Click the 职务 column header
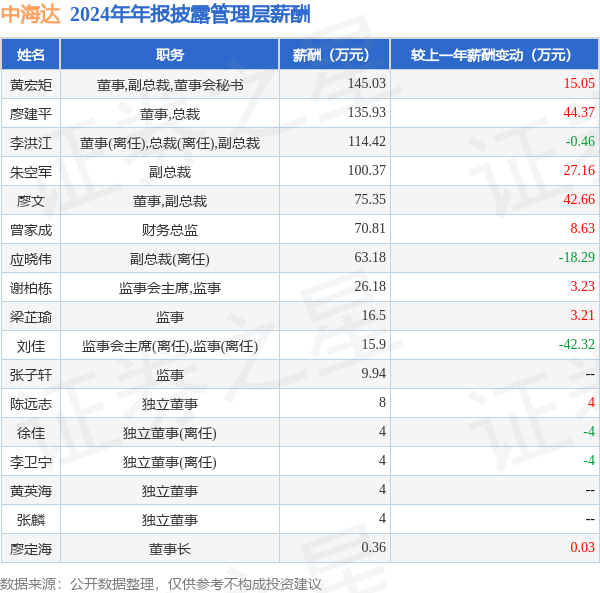Viewport: 600px width, 593px height. pos(170,55)
